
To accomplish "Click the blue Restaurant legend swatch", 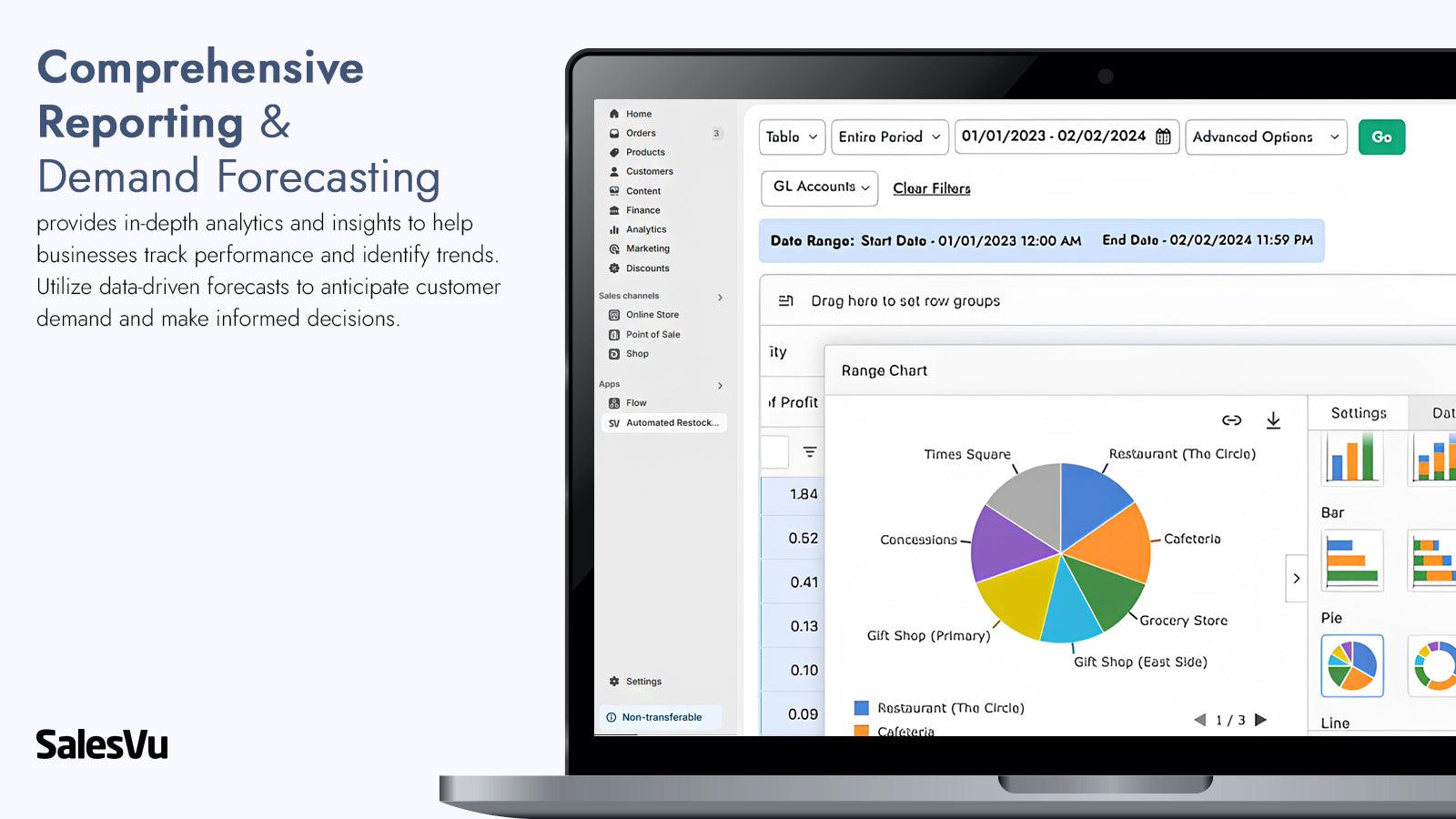I will [860, 706].
